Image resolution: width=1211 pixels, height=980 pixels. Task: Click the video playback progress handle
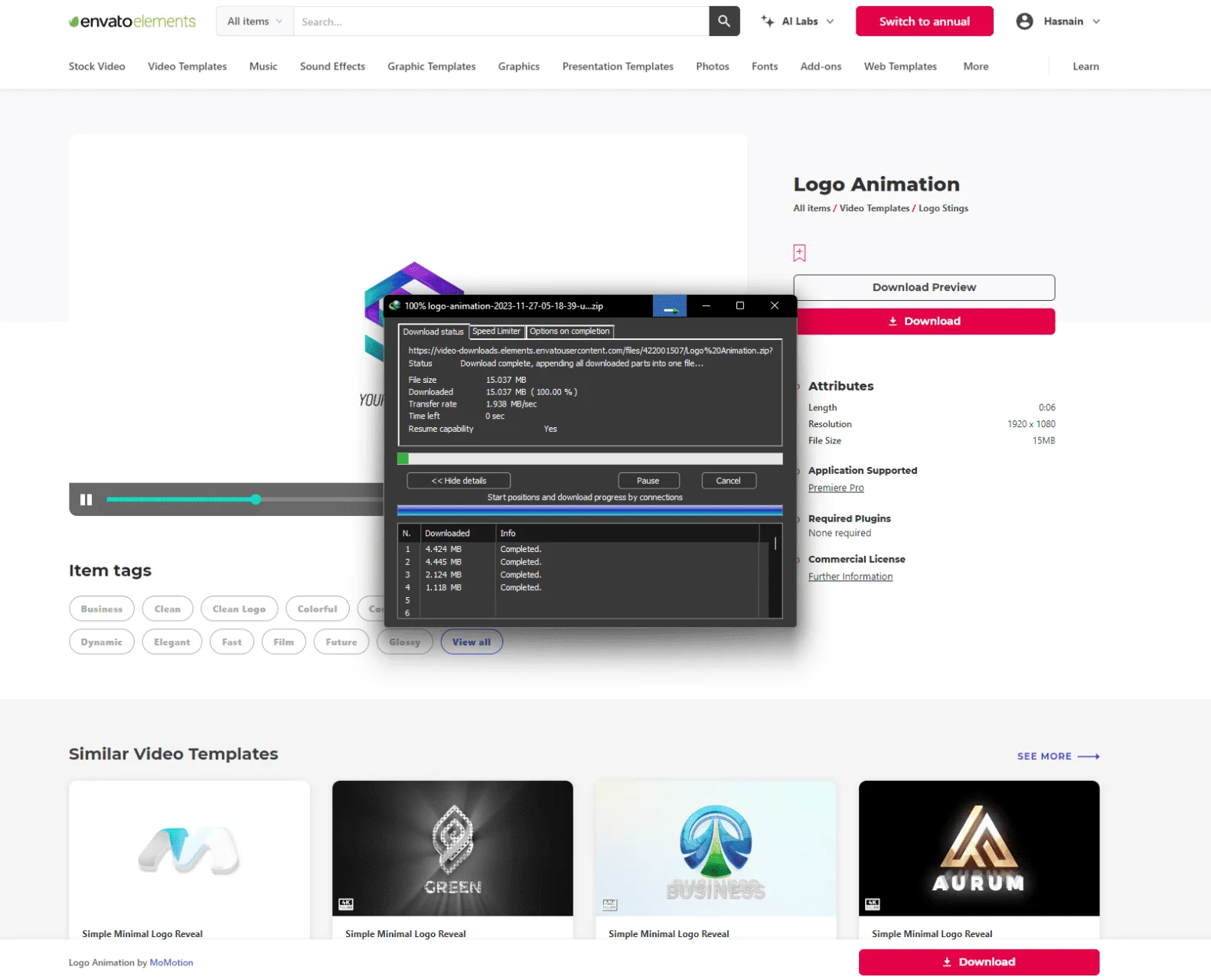256,499
